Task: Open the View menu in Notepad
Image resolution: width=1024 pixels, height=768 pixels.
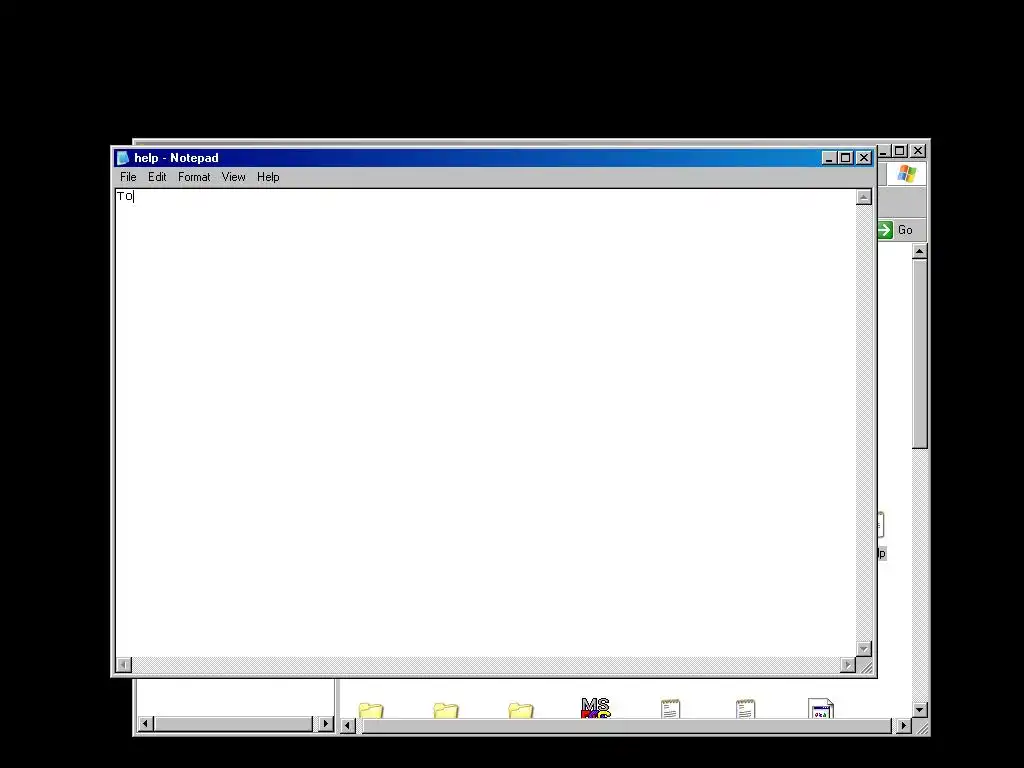Action: tap(233, 177)
